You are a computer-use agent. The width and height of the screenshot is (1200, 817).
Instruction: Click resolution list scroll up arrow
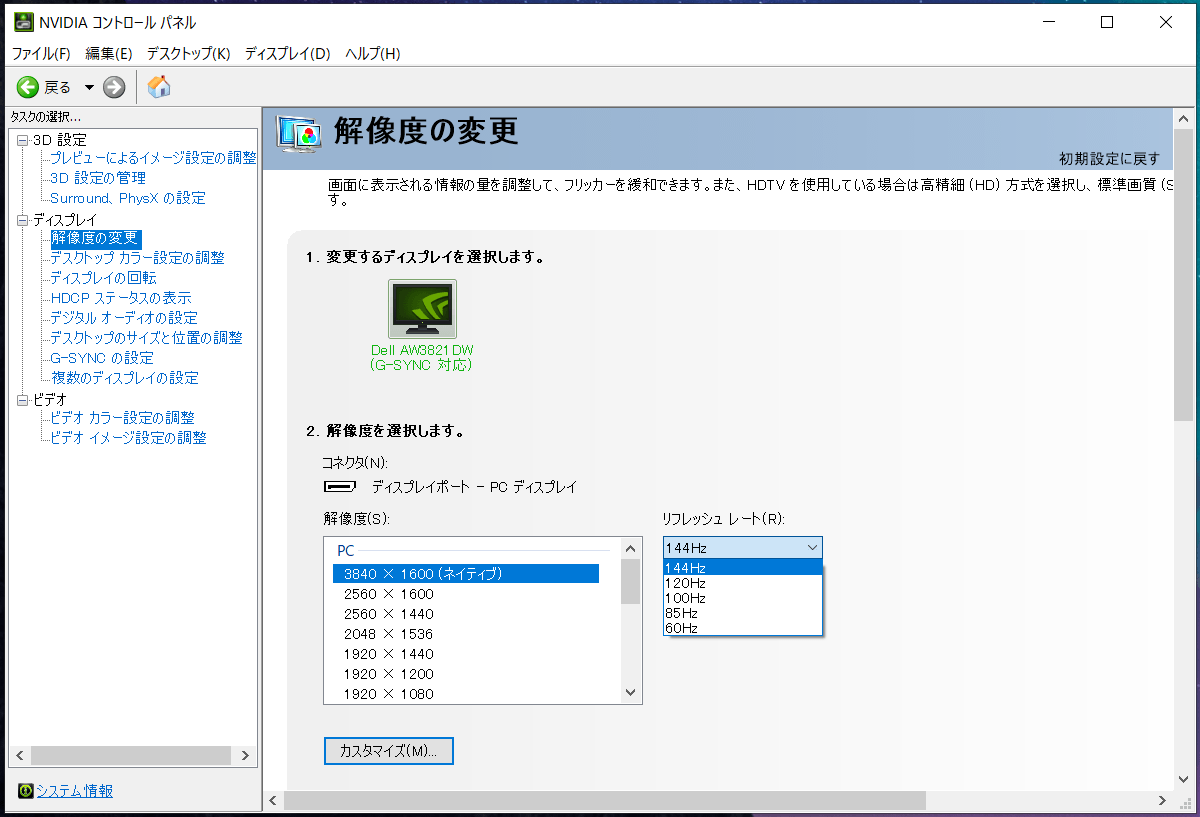[x=630, y=549]
